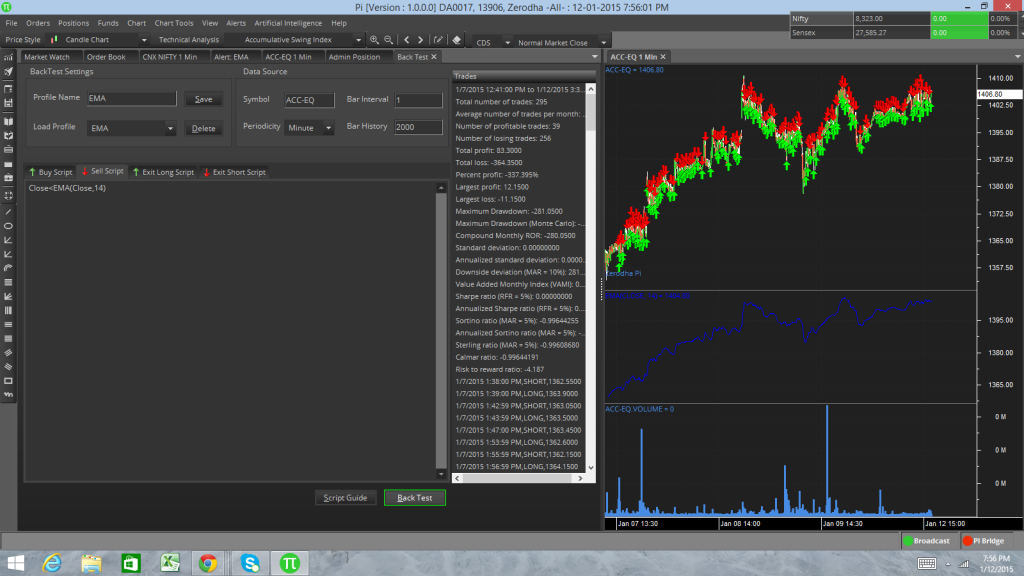Select the eraser tool in the toolbar
The image size is (1024, 576).
[456, 40]
